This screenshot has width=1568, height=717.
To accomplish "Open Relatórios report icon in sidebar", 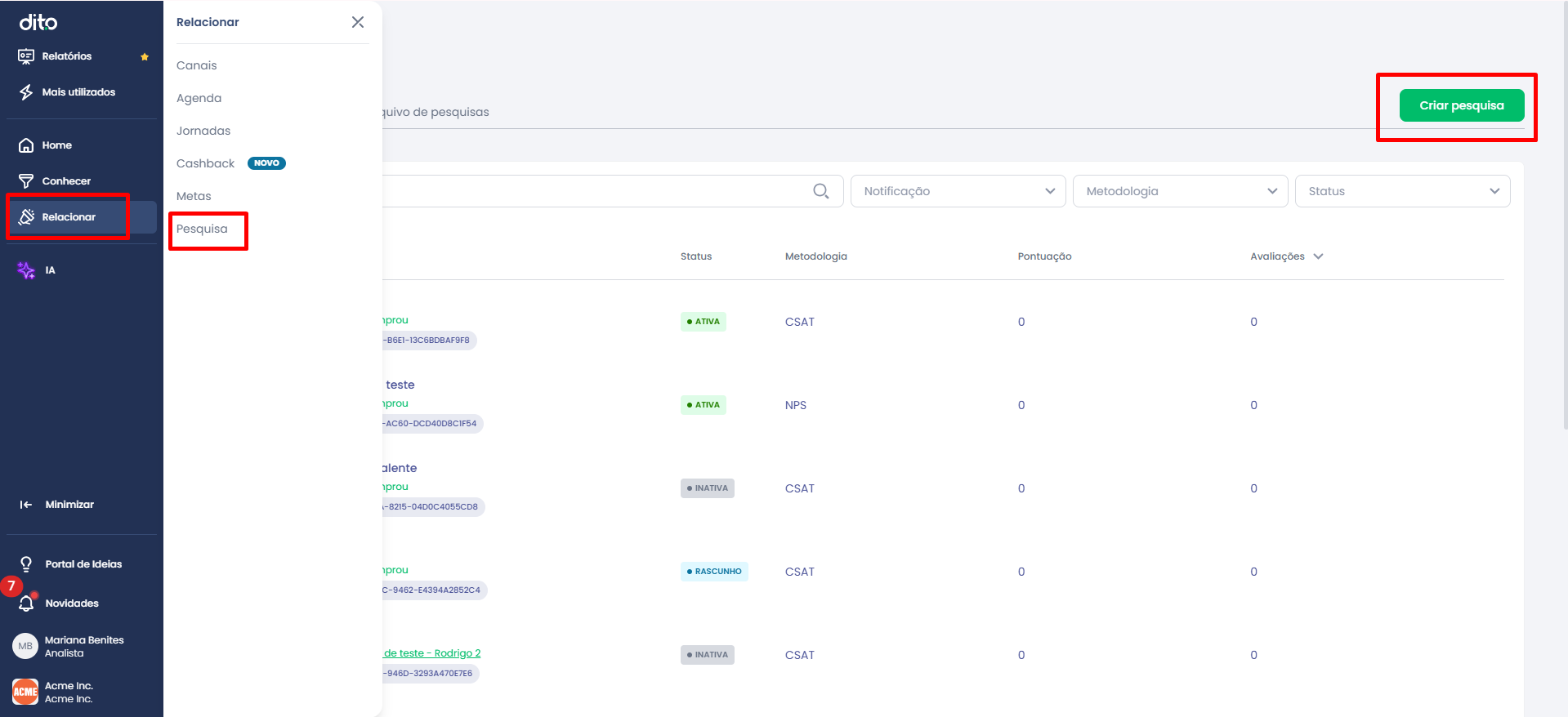I will (26, 56).
